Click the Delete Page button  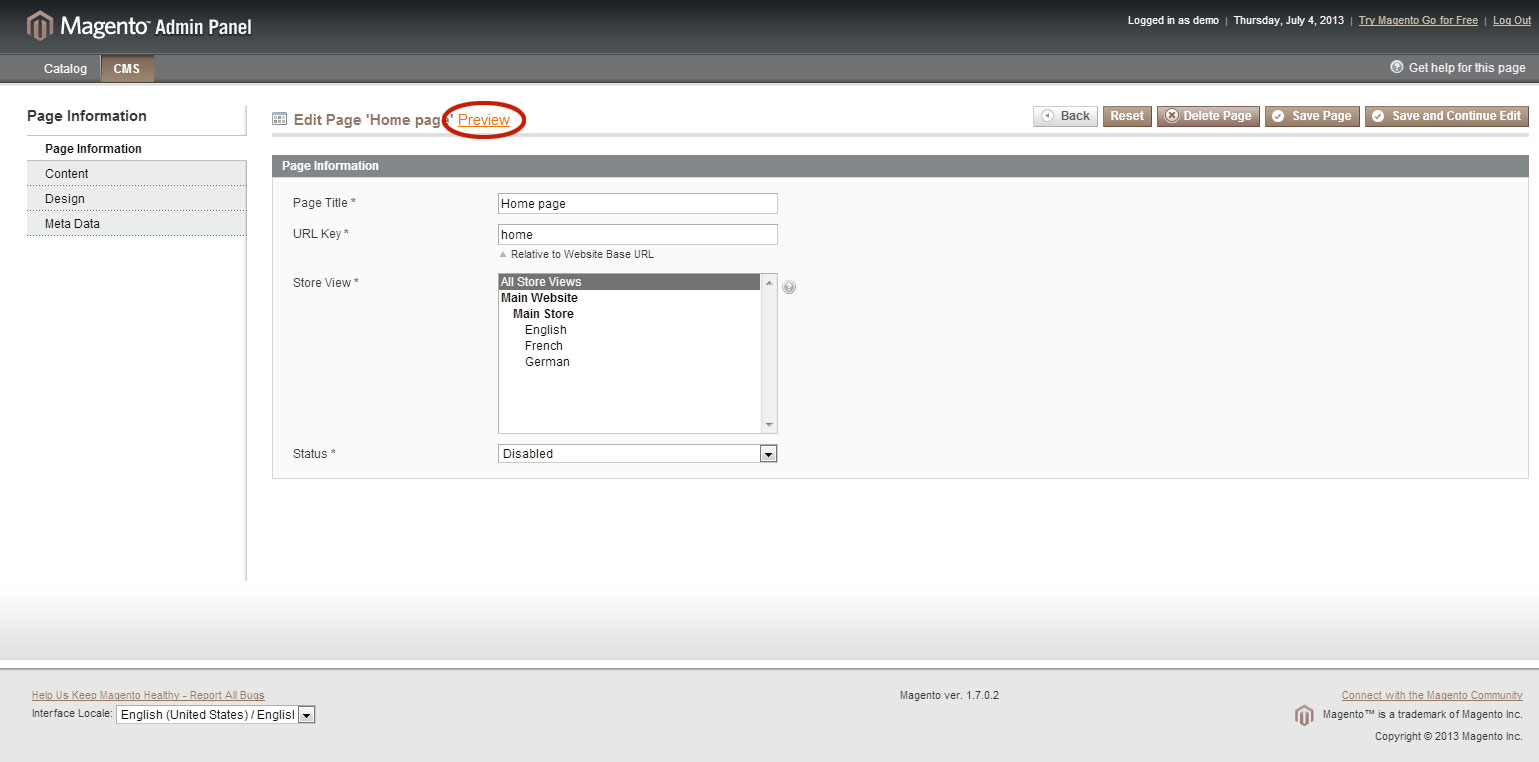(1208, 116)
